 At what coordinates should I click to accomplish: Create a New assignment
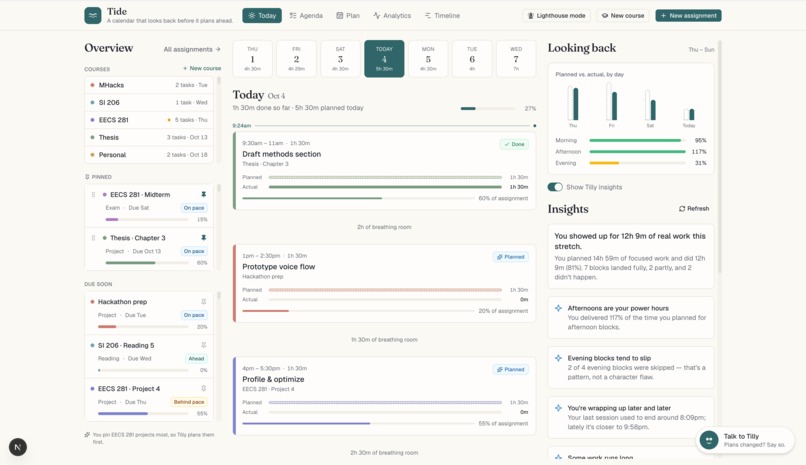[688, 15]
